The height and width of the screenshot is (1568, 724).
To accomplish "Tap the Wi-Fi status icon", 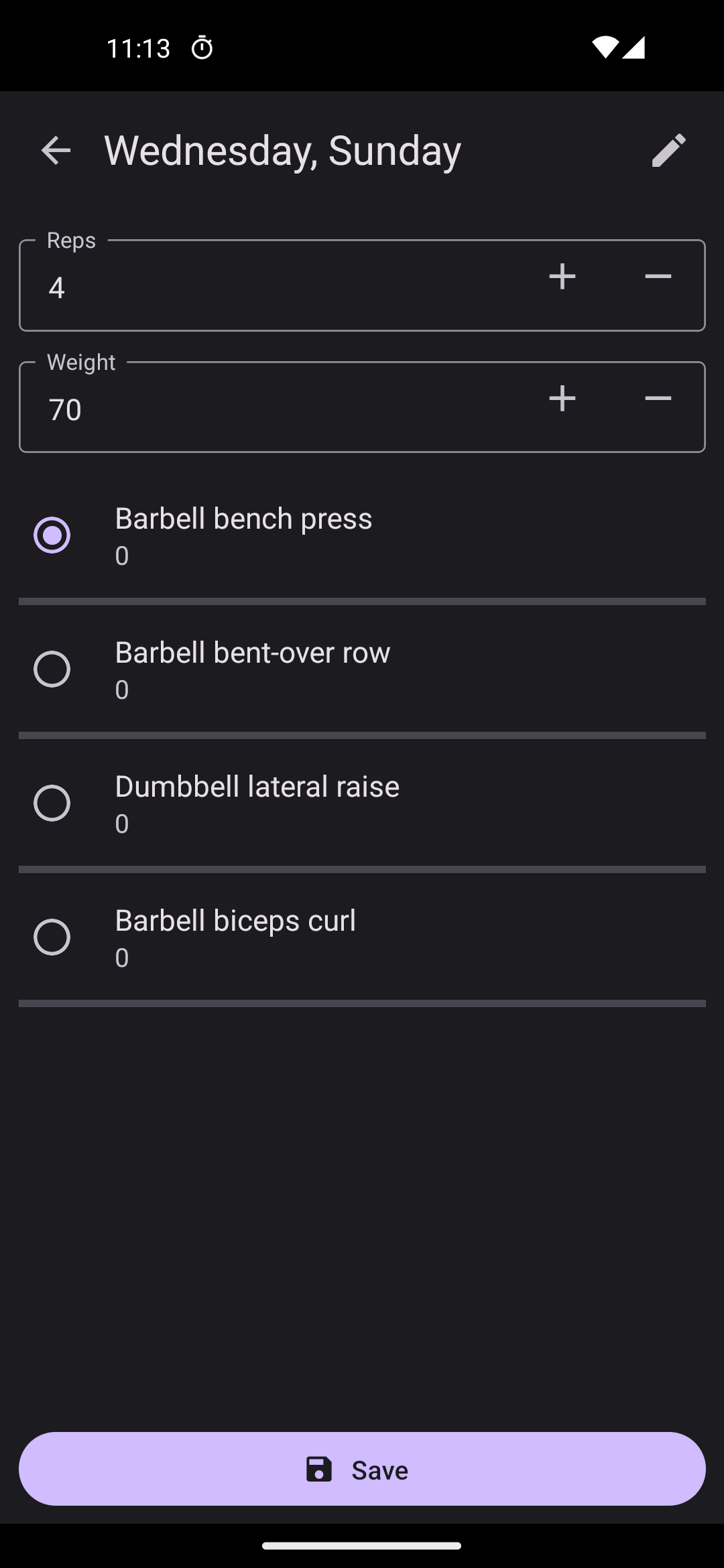I will point(604,48).
